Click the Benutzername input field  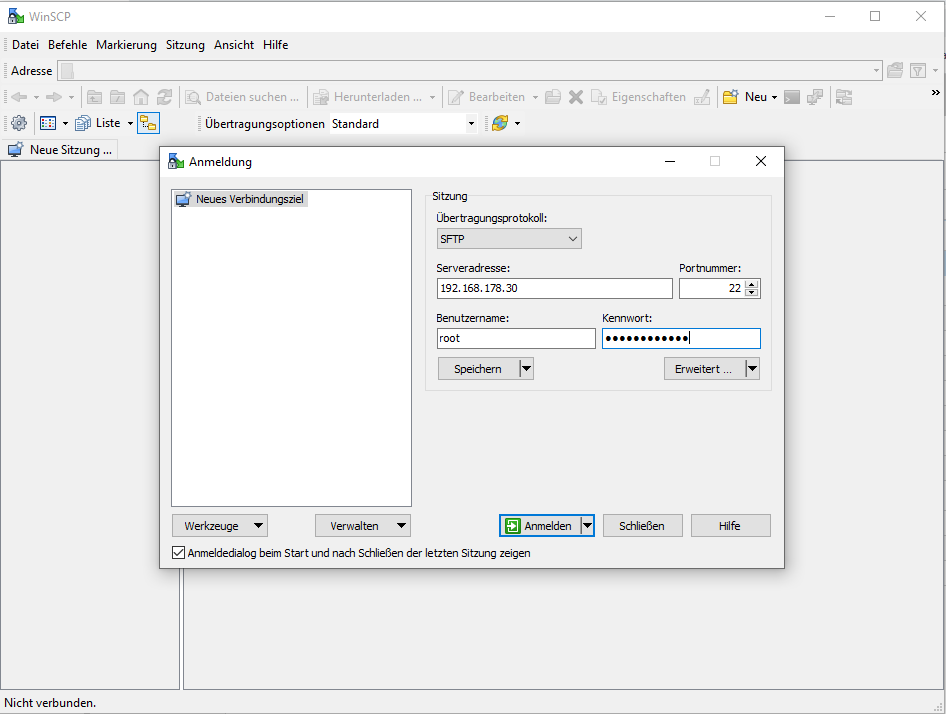[516, 339]
